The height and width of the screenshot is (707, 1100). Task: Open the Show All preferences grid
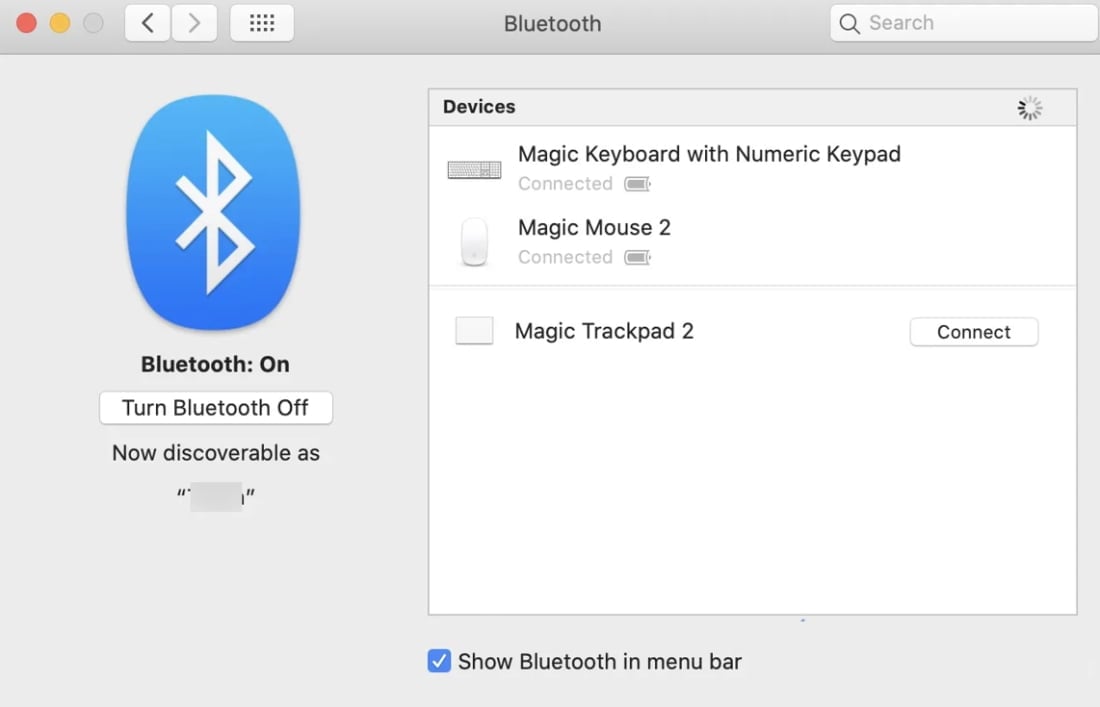(262, 23)
